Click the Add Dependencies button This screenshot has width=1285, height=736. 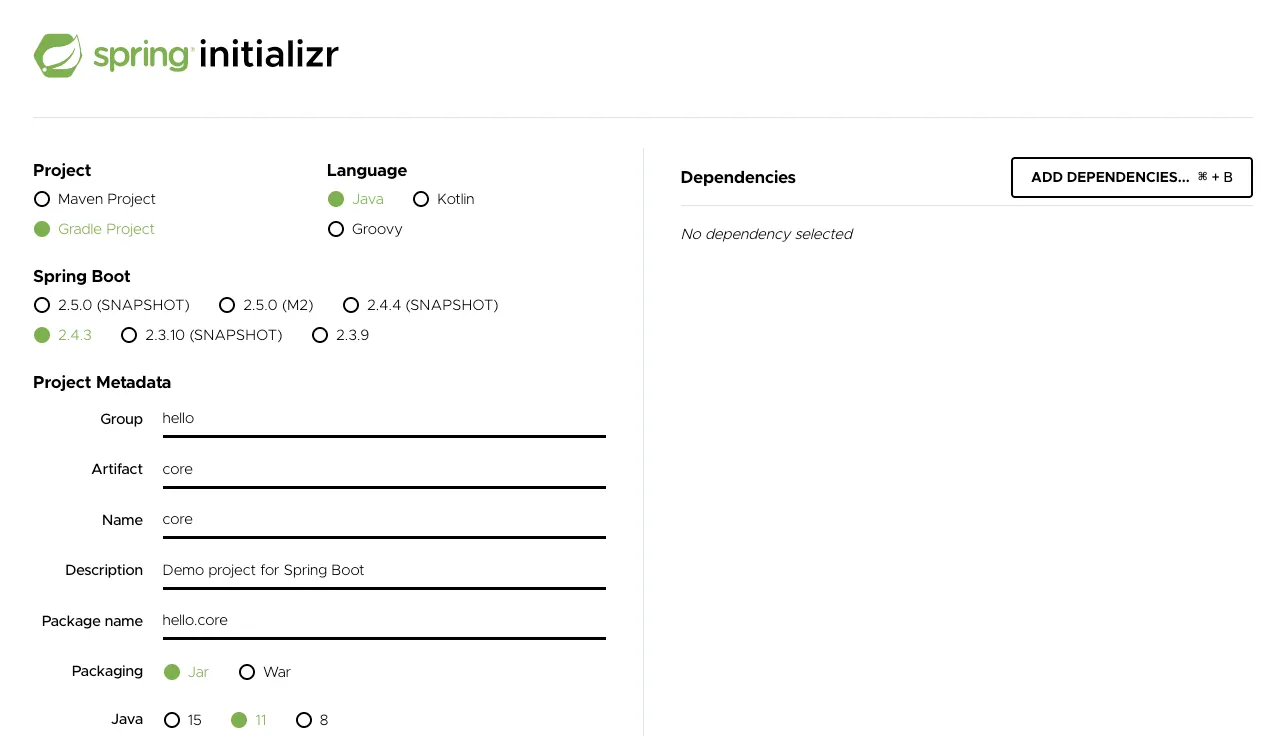[x=1131, y=177]
